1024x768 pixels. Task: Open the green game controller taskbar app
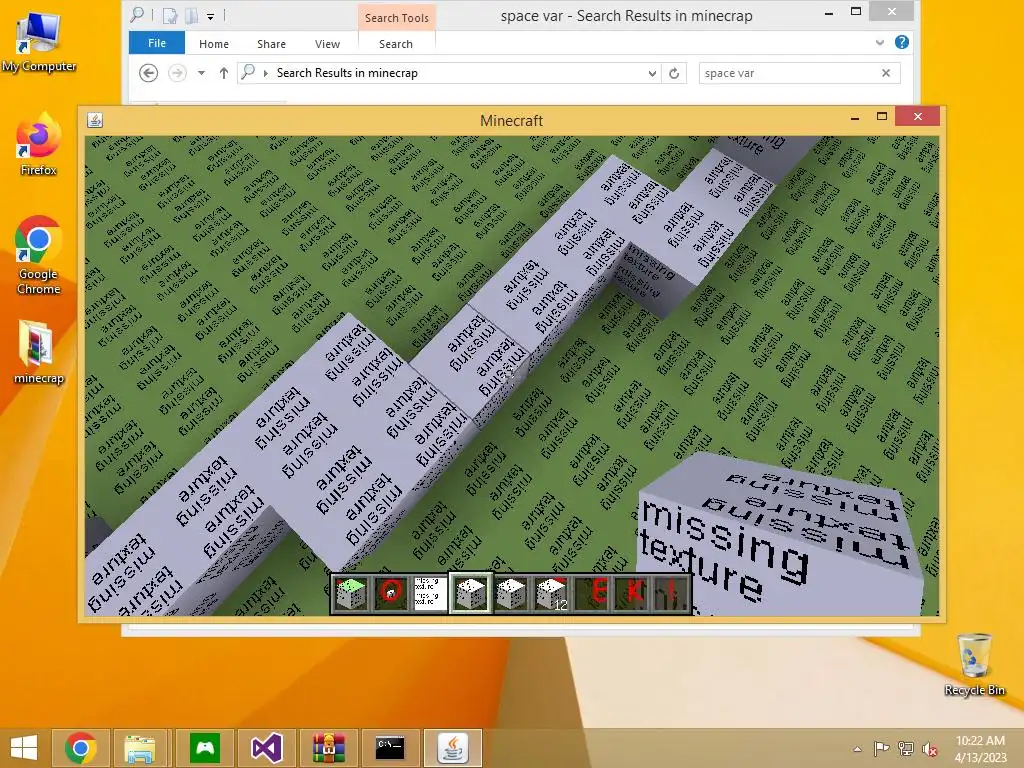[204, 748]
